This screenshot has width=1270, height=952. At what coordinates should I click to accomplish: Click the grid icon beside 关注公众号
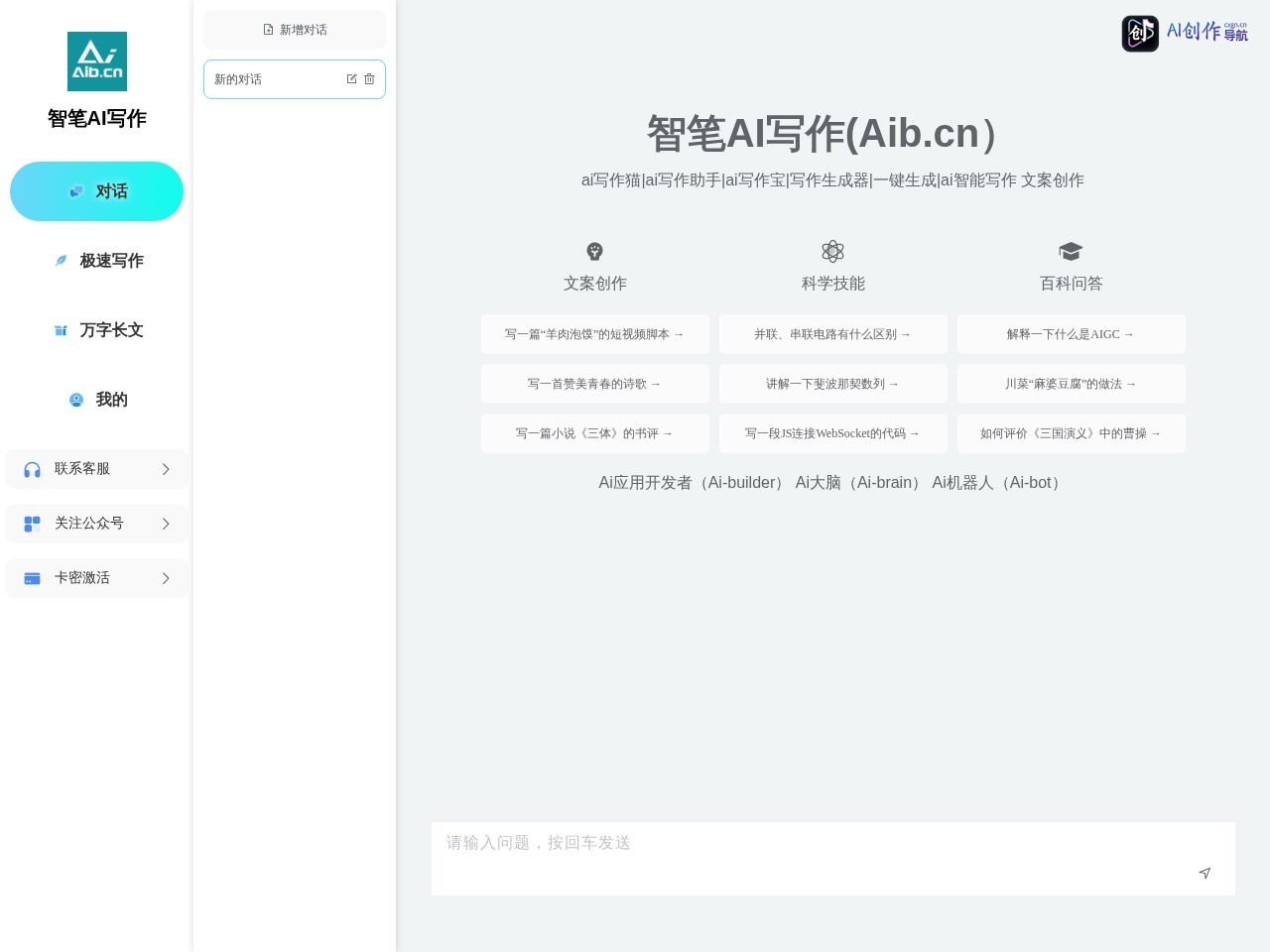pyautogui.click(x=32, y=524)
